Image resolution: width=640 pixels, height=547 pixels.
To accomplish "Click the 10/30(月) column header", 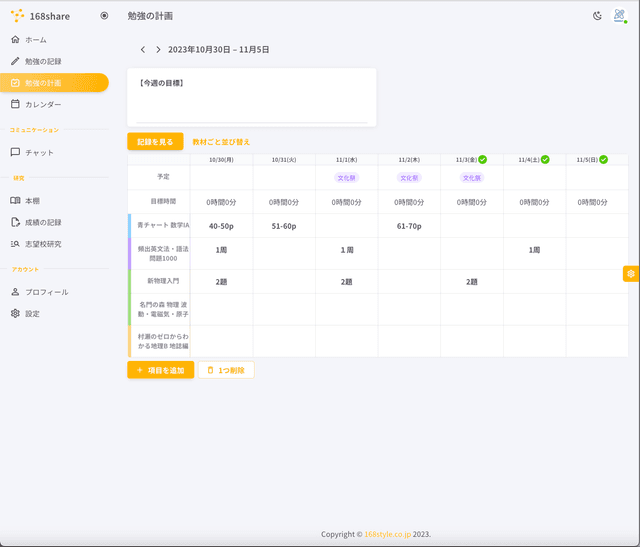I will point(221,160).
